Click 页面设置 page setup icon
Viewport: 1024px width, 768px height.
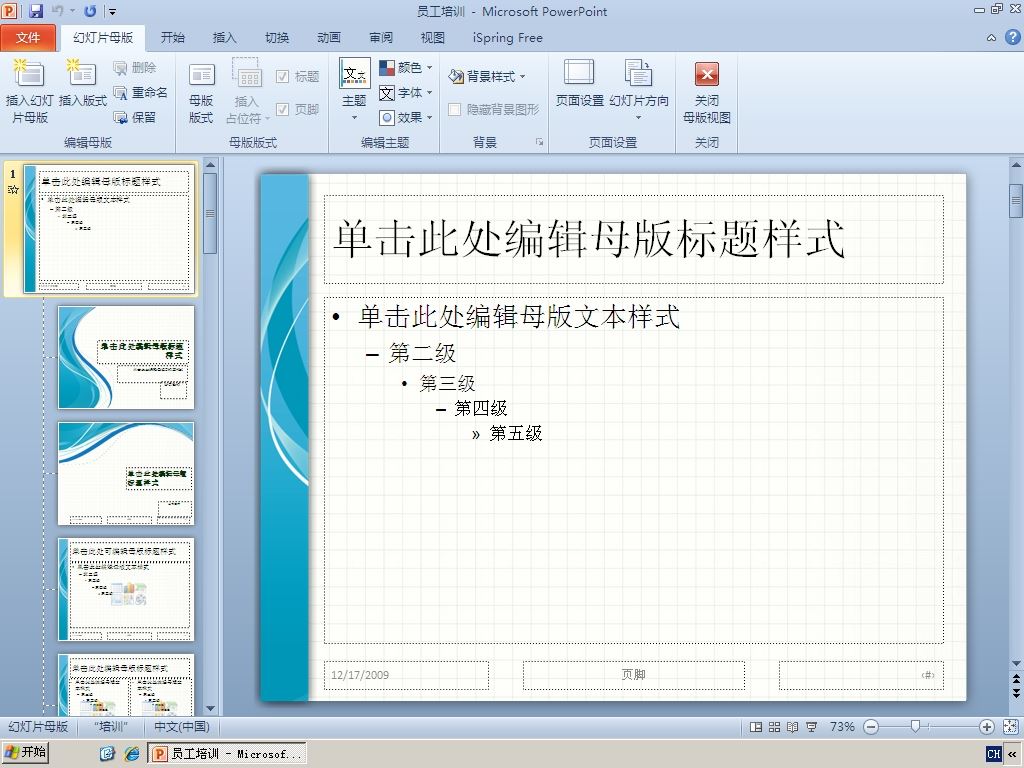579,83
